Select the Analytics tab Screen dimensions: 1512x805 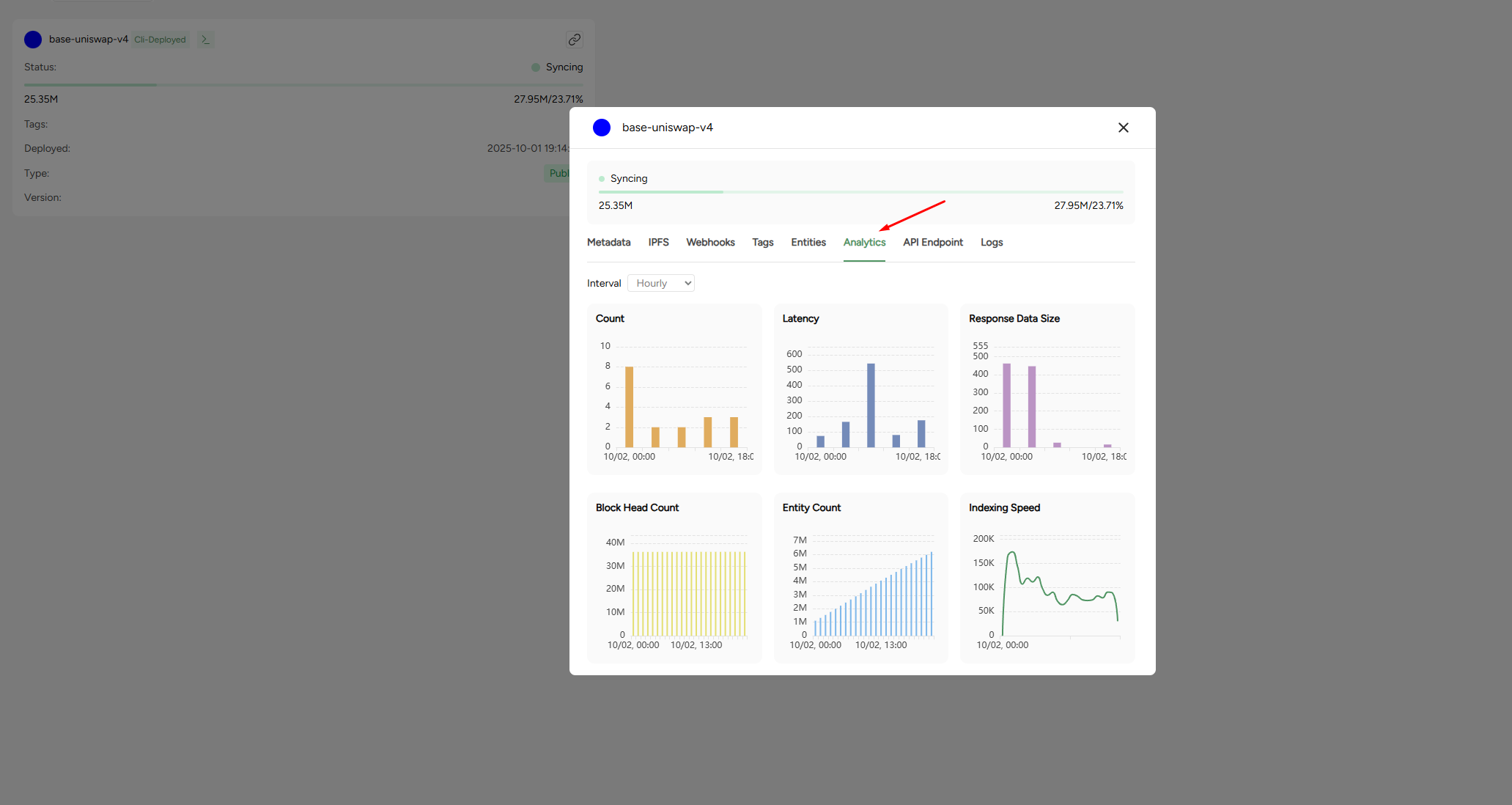point(864,243)
